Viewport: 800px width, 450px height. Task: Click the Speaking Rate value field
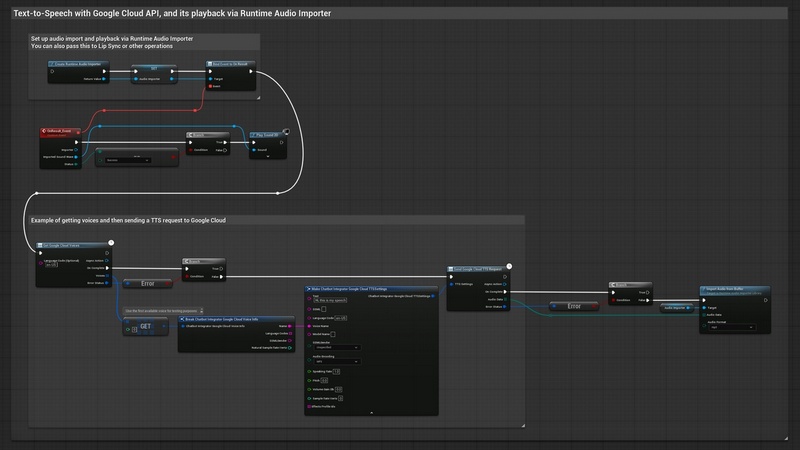[337, 371]
